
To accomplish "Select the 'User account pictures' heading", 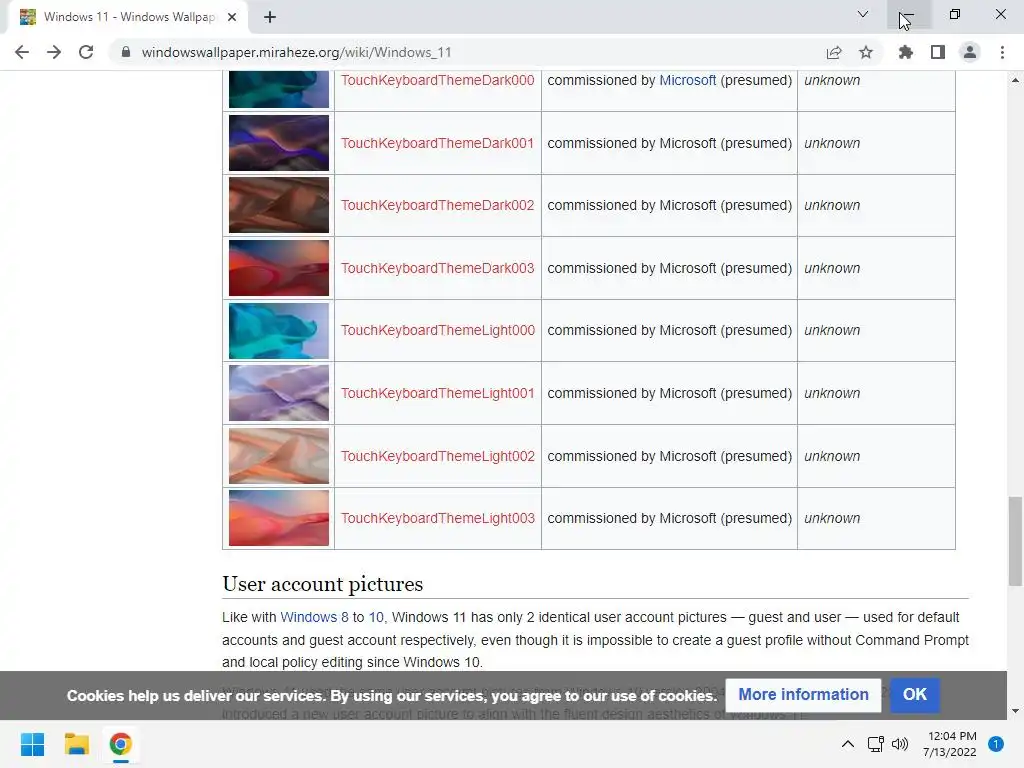I will coord(323,584).
